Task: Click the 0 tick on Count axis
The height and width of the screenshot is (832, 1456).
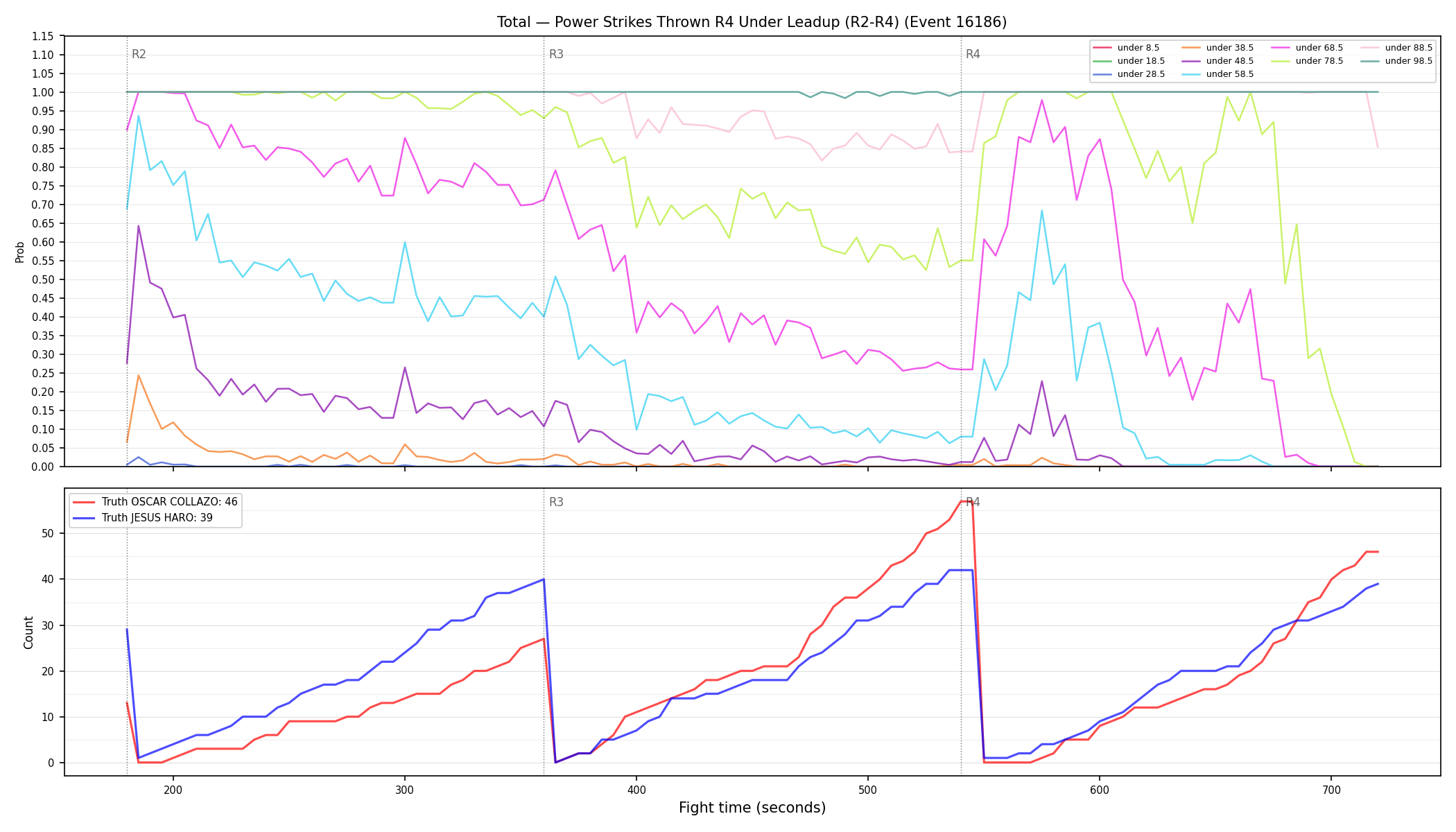Action: click(51, 763)
